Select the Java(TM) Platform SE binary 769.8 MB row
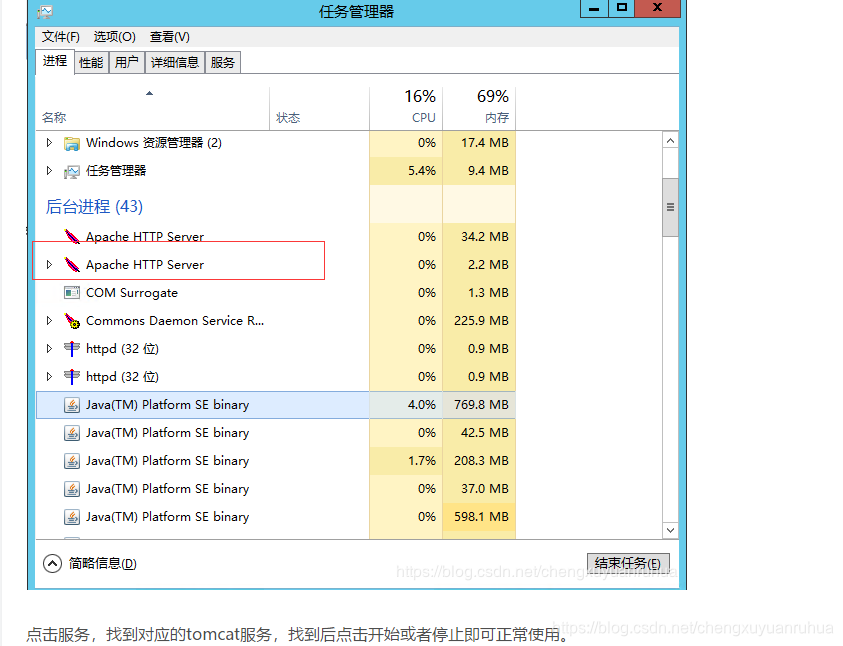The image size is (843, 646). coord(276,405)
